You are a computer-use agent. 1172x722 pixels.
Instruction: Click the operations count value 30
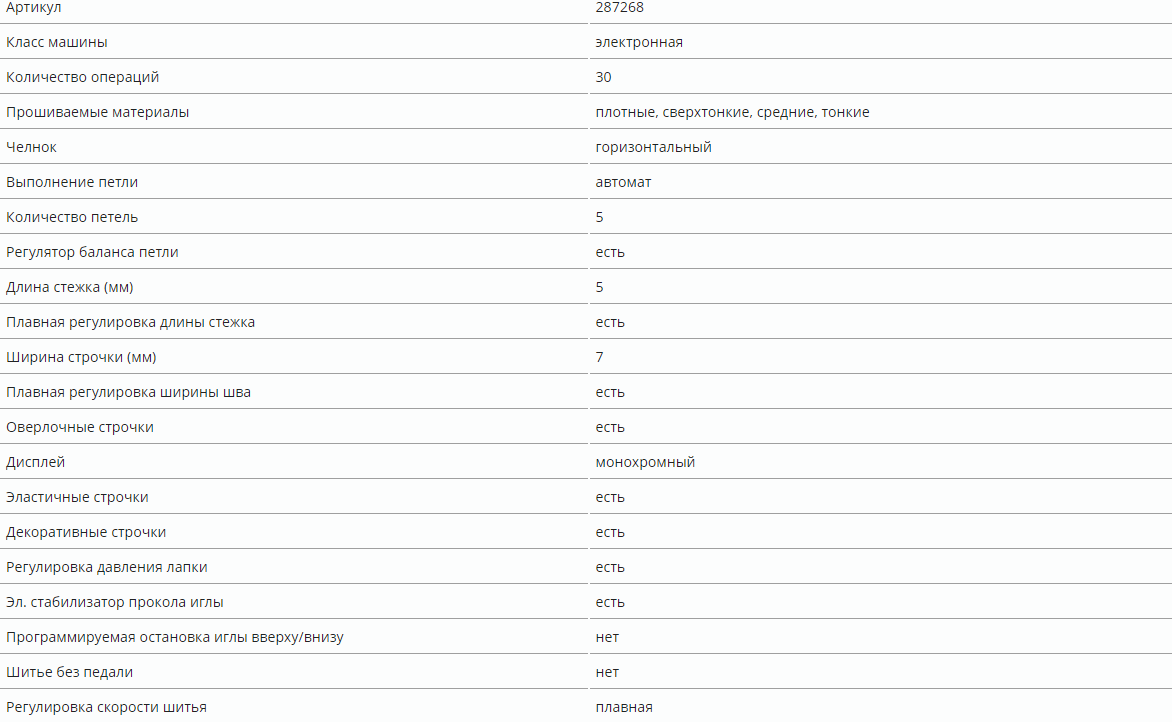click(x=603, y=77)
